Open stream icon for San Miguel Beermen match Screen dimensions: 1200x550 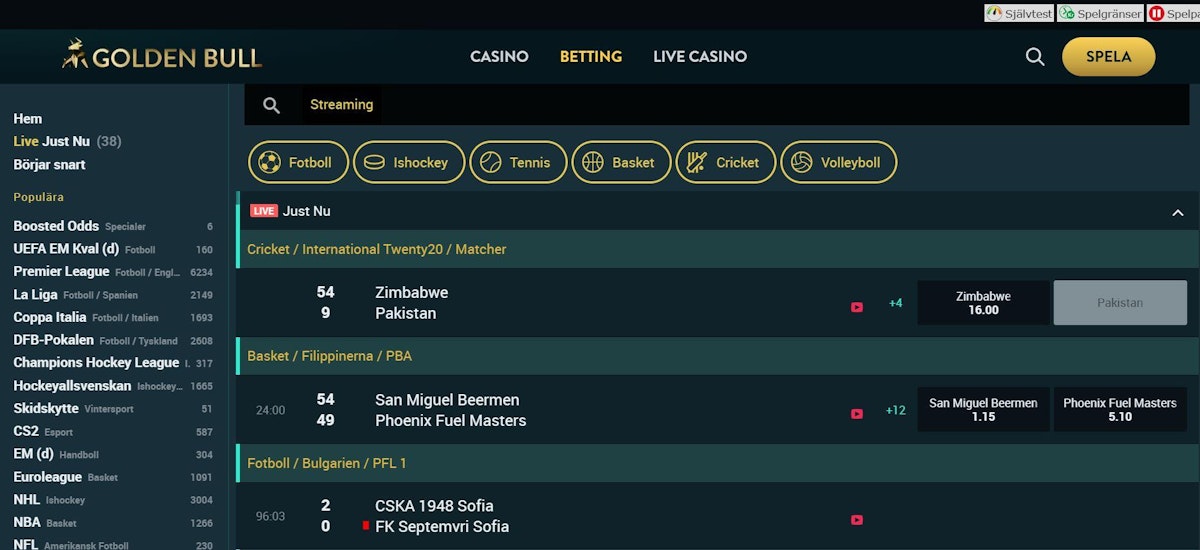point(857,413)
